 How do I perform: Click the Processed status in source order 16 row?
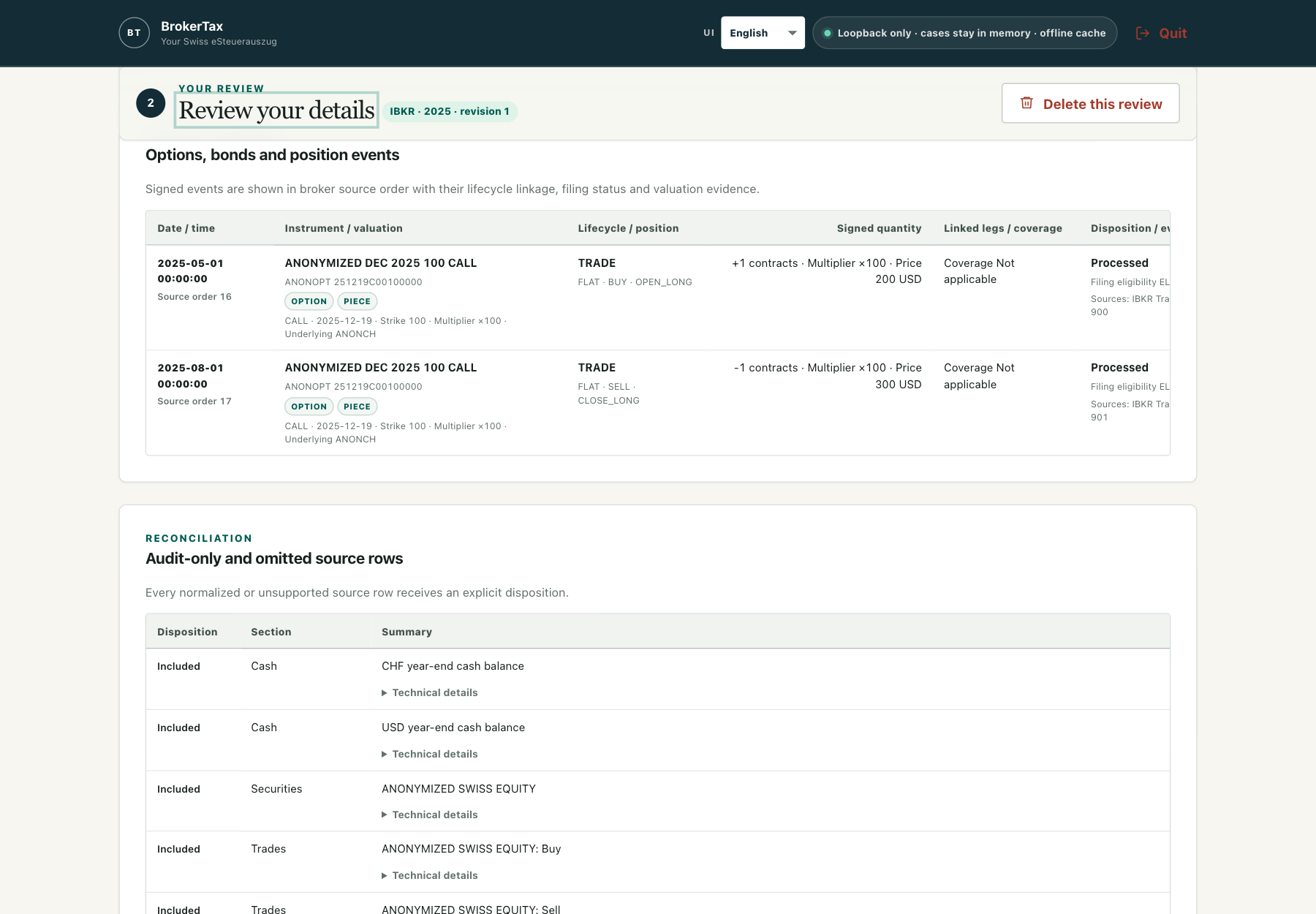1119,263
